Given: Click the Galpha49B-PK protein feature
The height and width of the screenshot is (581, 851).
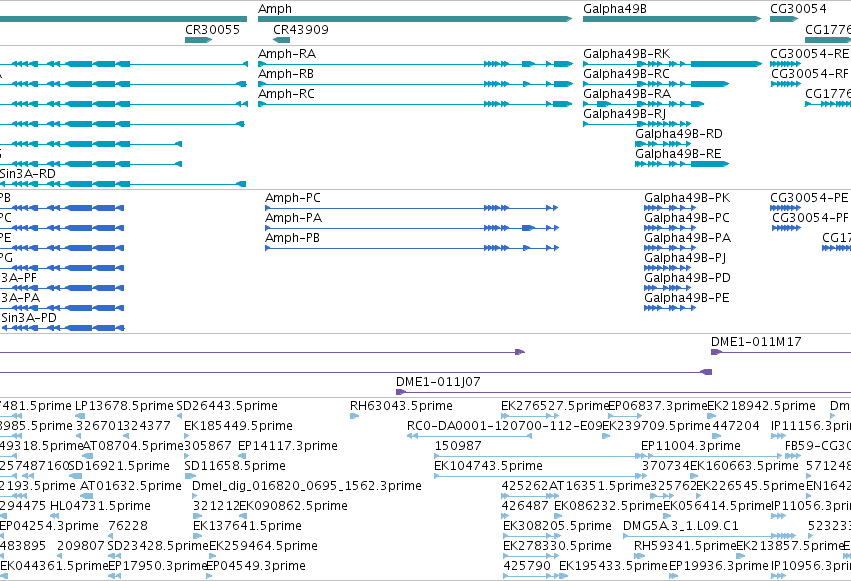Looking at the screenshot, I should 670,208.
